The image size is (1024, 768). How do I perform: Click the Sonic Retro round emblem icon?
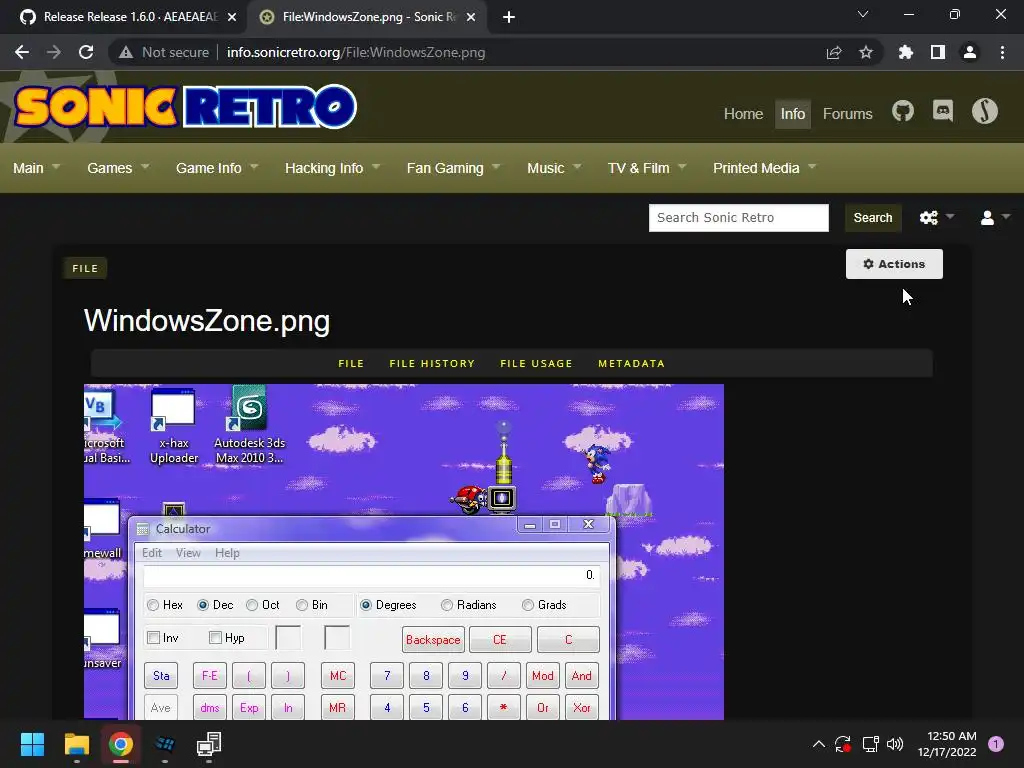(984, 111)
